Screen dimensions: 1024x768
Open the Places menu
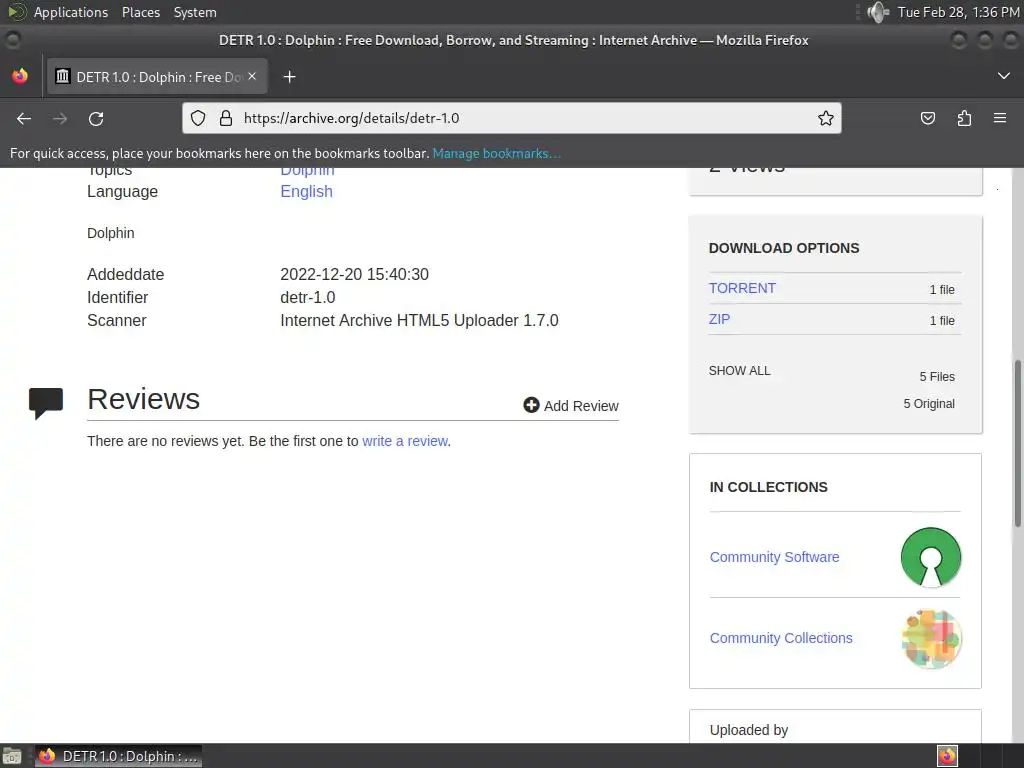click(140, 12)
